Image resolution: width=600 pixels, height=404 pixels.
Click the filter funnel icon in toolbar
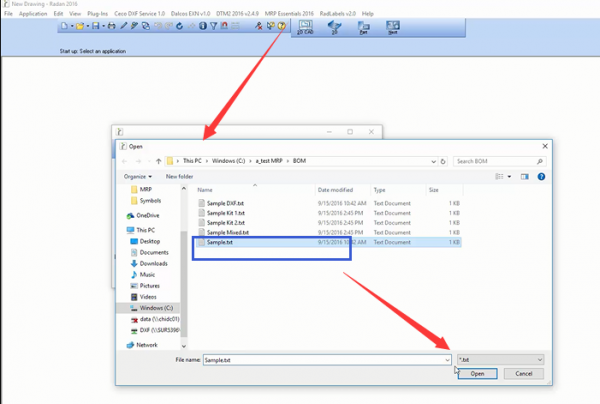tap(214, 26)
